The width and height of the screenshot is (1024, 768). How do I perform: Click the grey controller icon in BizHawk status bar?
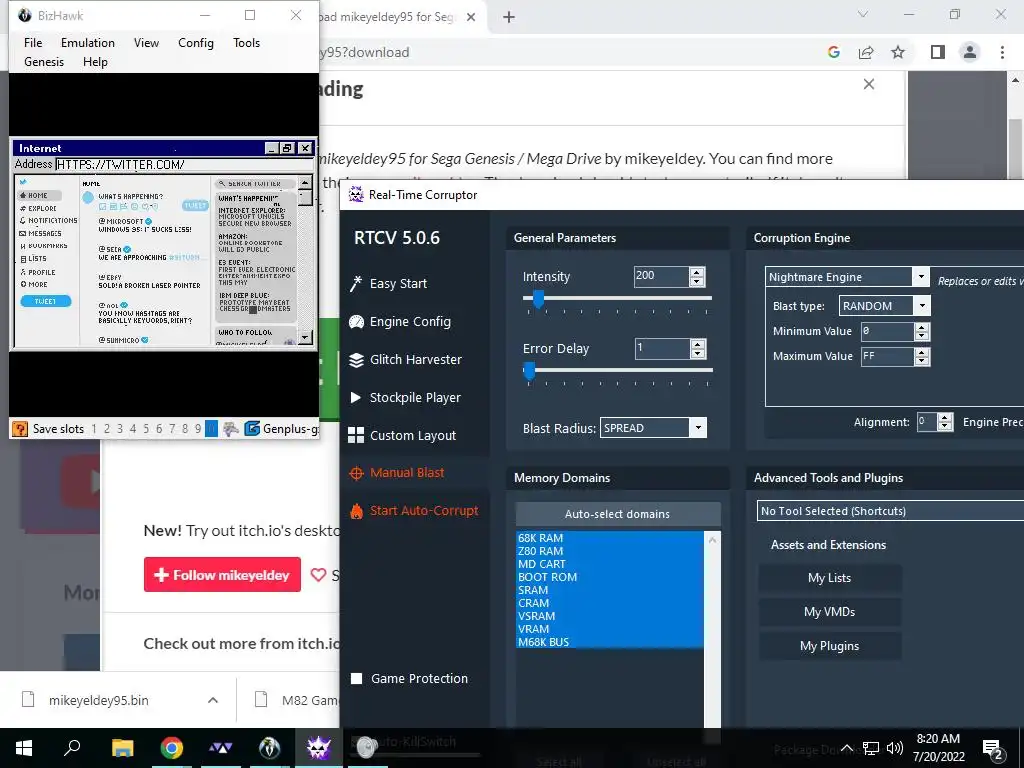(x=231, y=428)
